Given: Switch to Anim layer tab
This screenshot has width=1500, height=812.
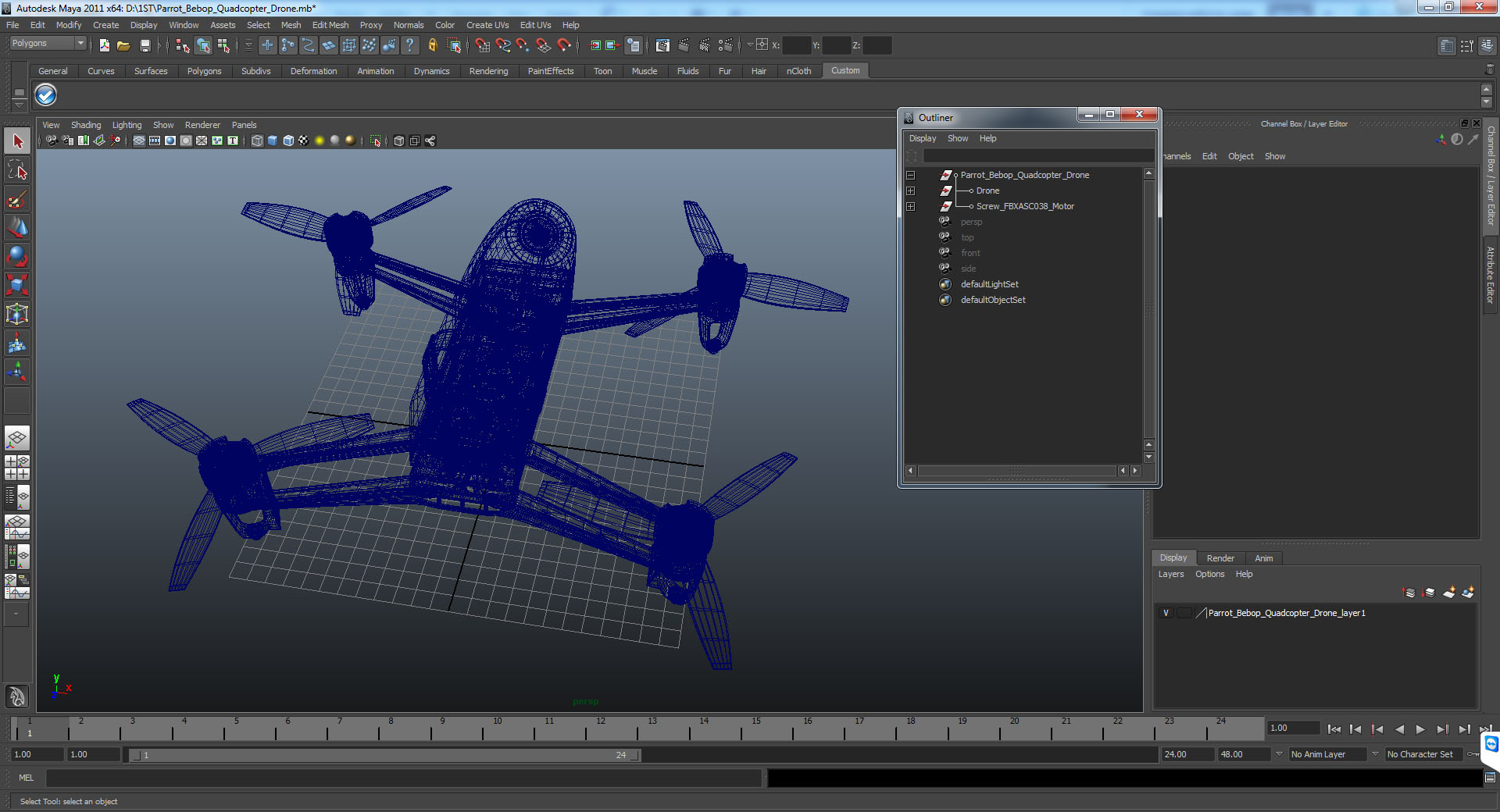Looking at the screenshot, I should (x=1263, y=558).
